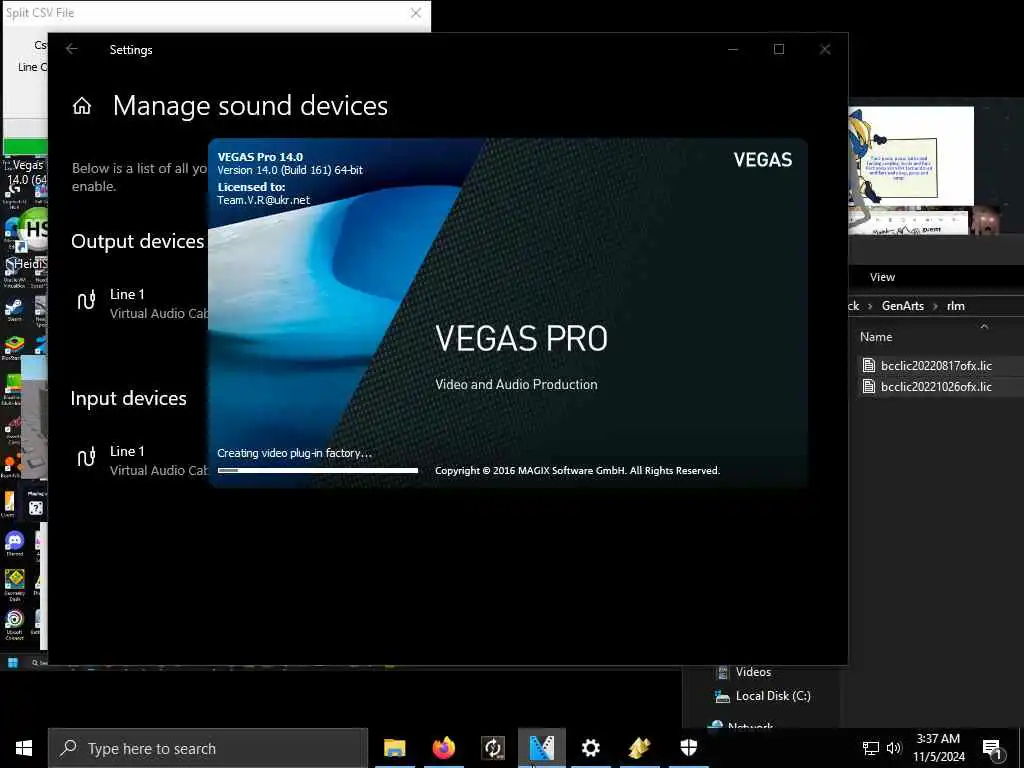Select the Line 1 output device icon
Image resolution: width=1024 pixels, height=768 pixels.
pyautogui.click(x=86, y=300)
